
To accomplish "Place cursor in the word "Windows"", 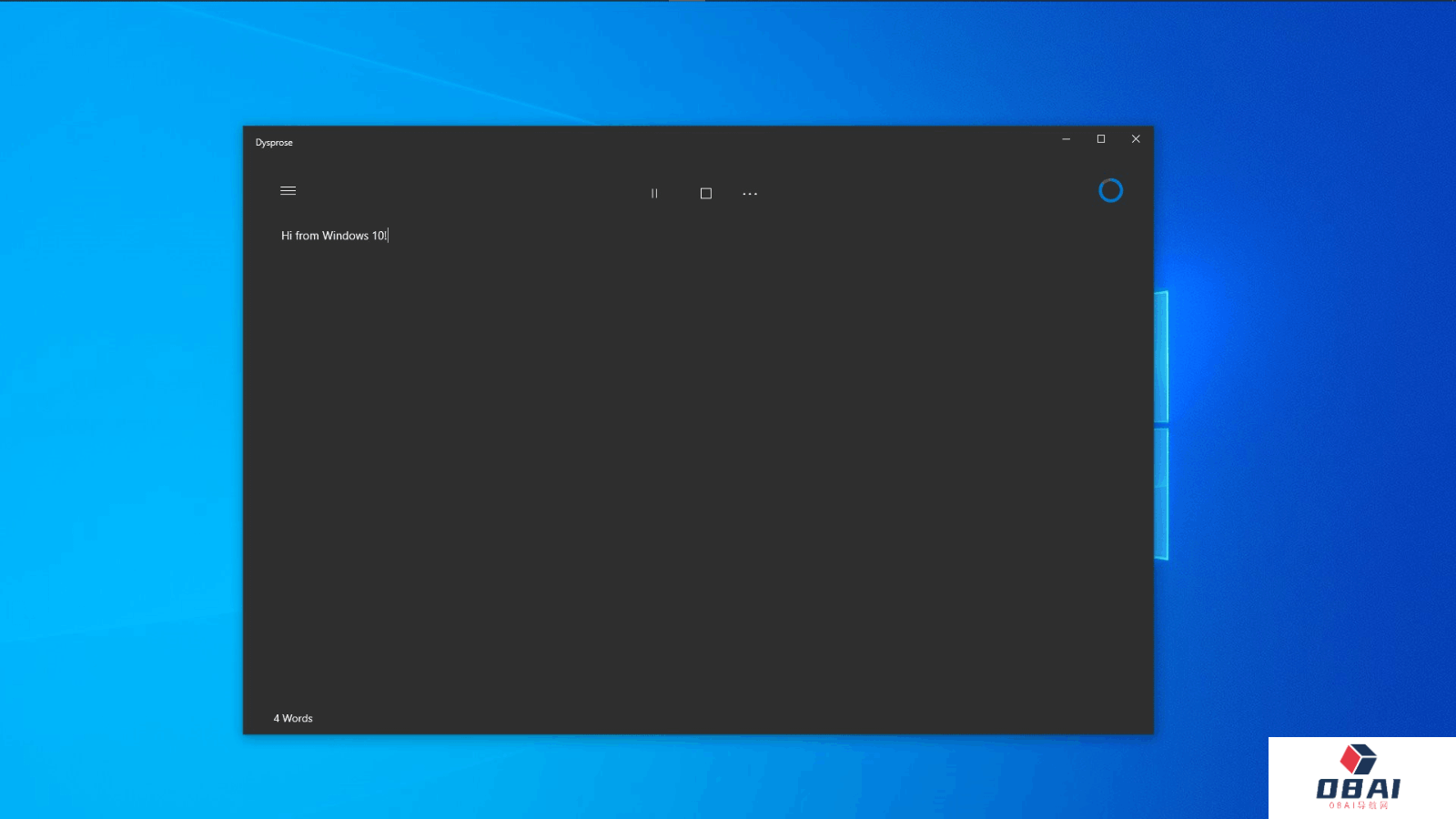I will [345, 236].
